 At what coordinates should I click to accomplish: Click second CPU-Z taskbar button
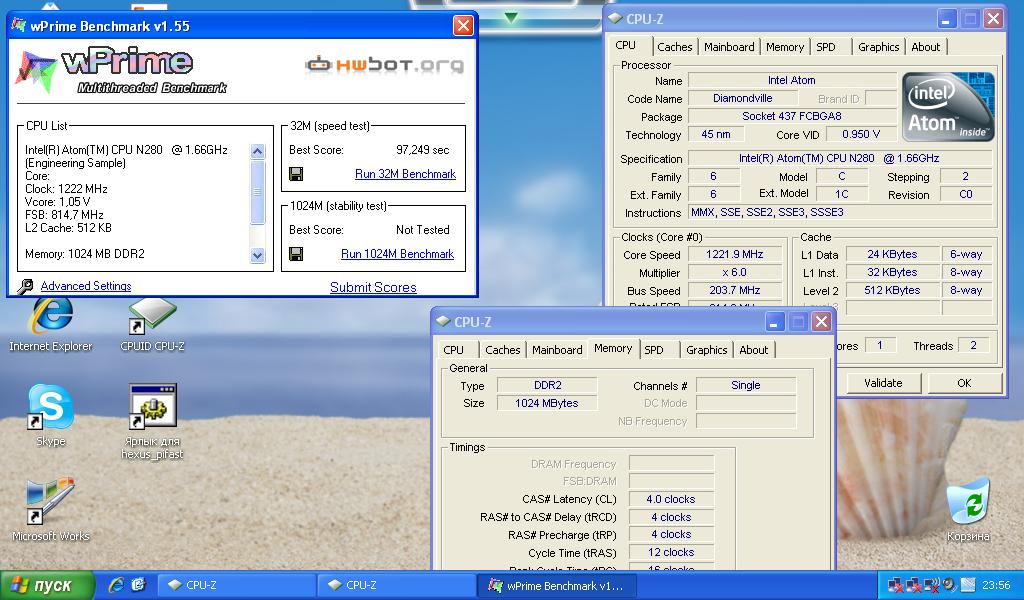(396, 585)
